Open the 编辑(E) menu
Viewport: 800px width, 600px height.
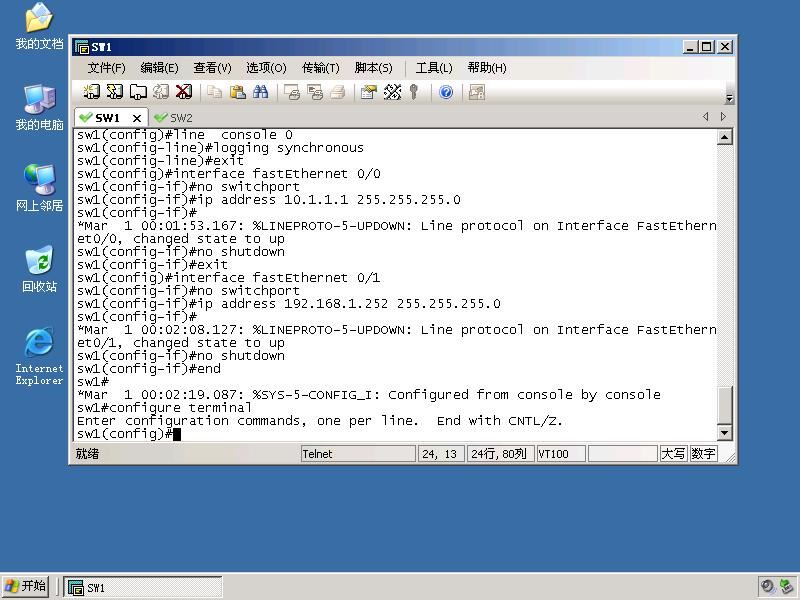159,68
